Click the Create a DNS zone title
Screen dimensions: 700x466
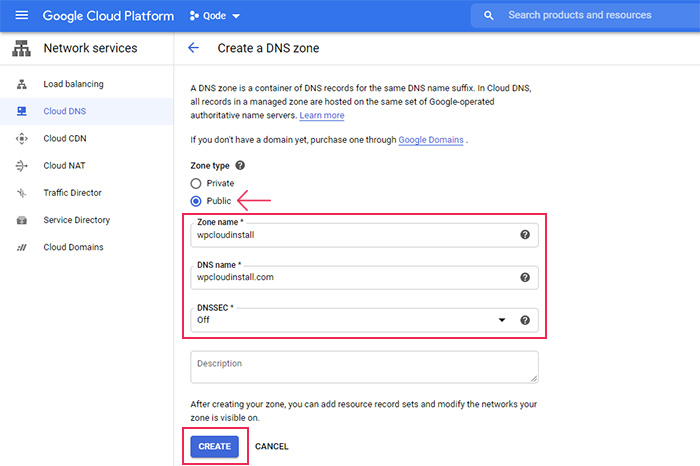click(x=268, y=48)
